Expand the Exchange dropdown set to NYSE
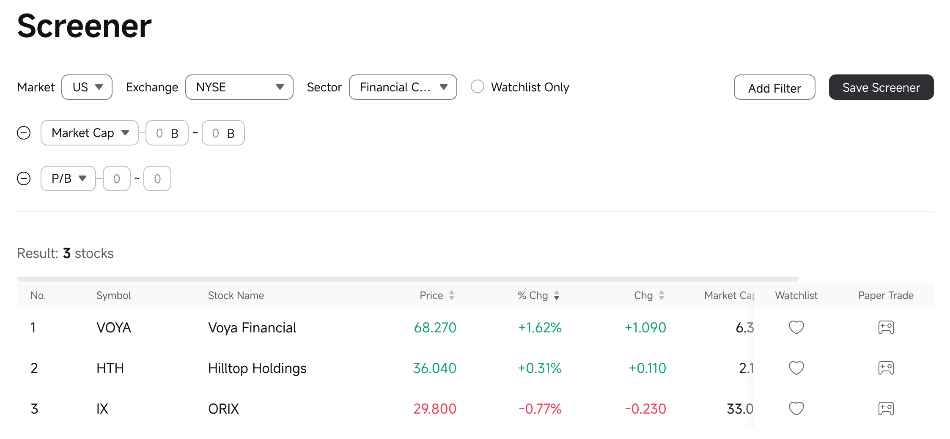The width and height of the screenshot is (950, 439). click(239, 87)
